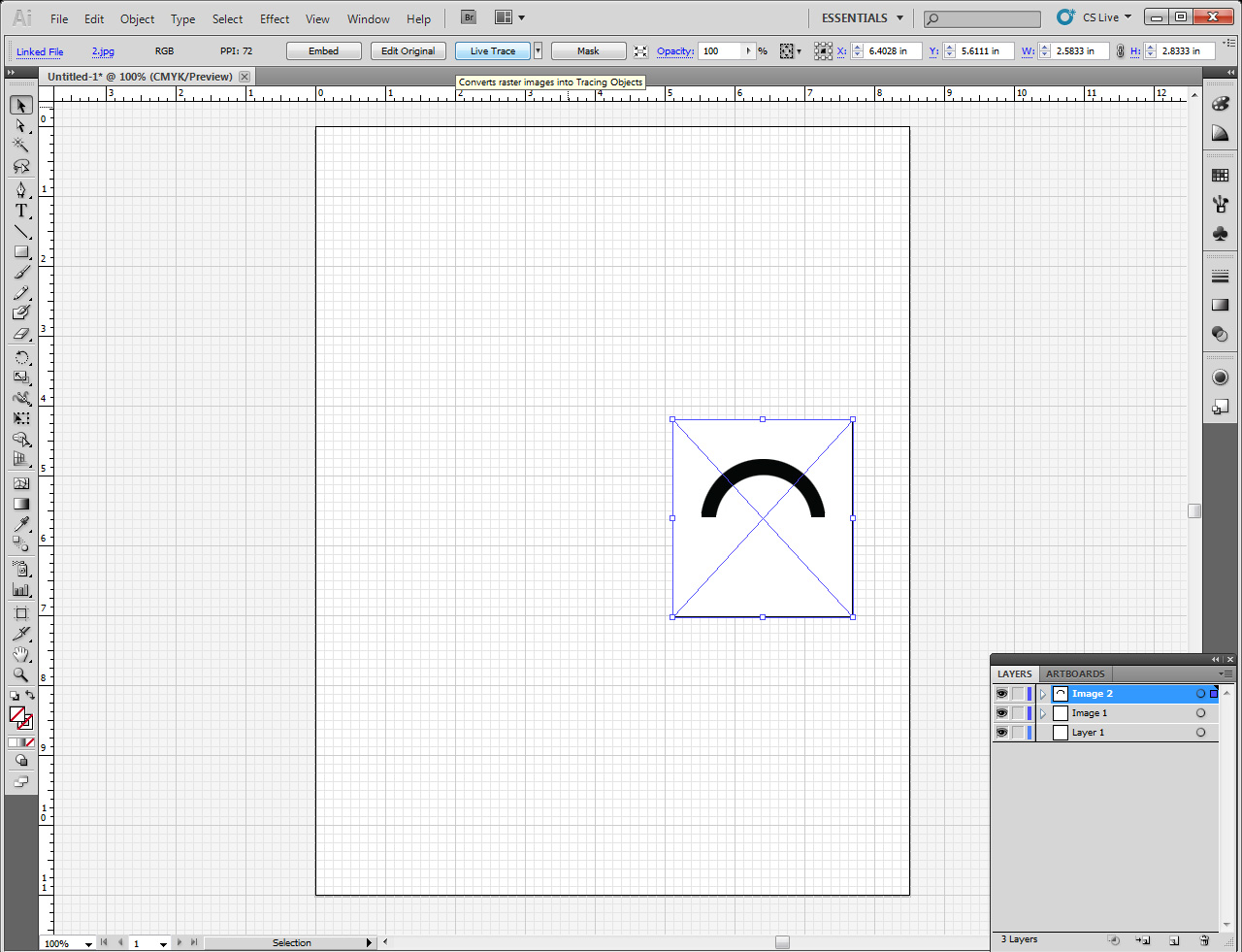
Task: Select the Blob Brush tool
Action: tap(21, 312)
